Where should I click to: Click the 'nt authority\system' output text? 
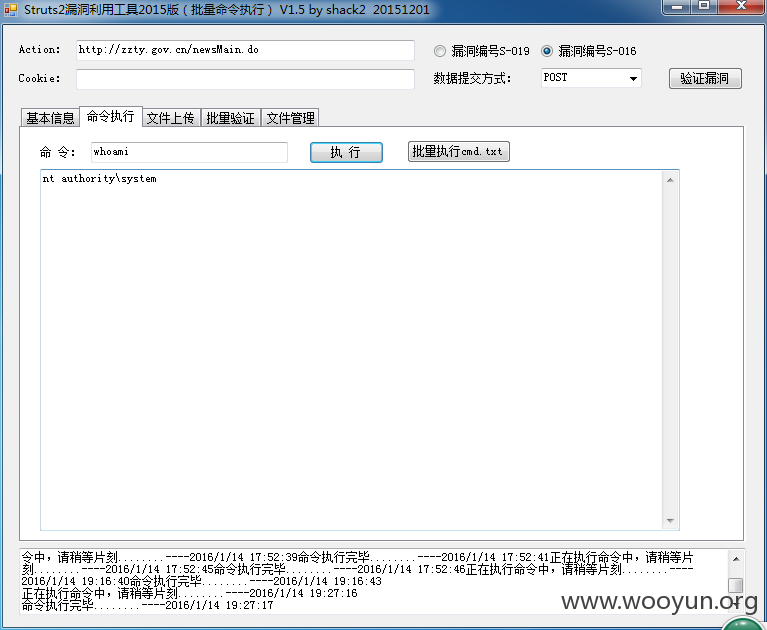[x=99, y=179]
